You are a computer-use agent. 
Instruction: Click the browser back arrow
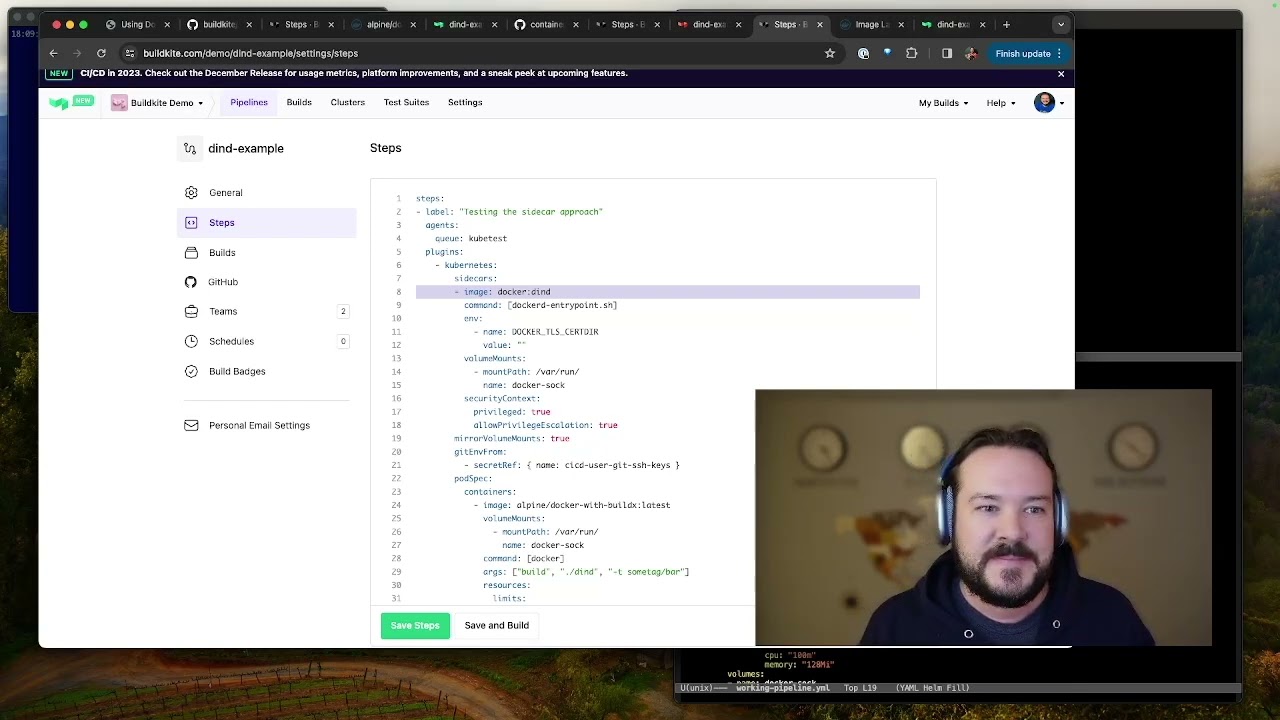[53, 53]
